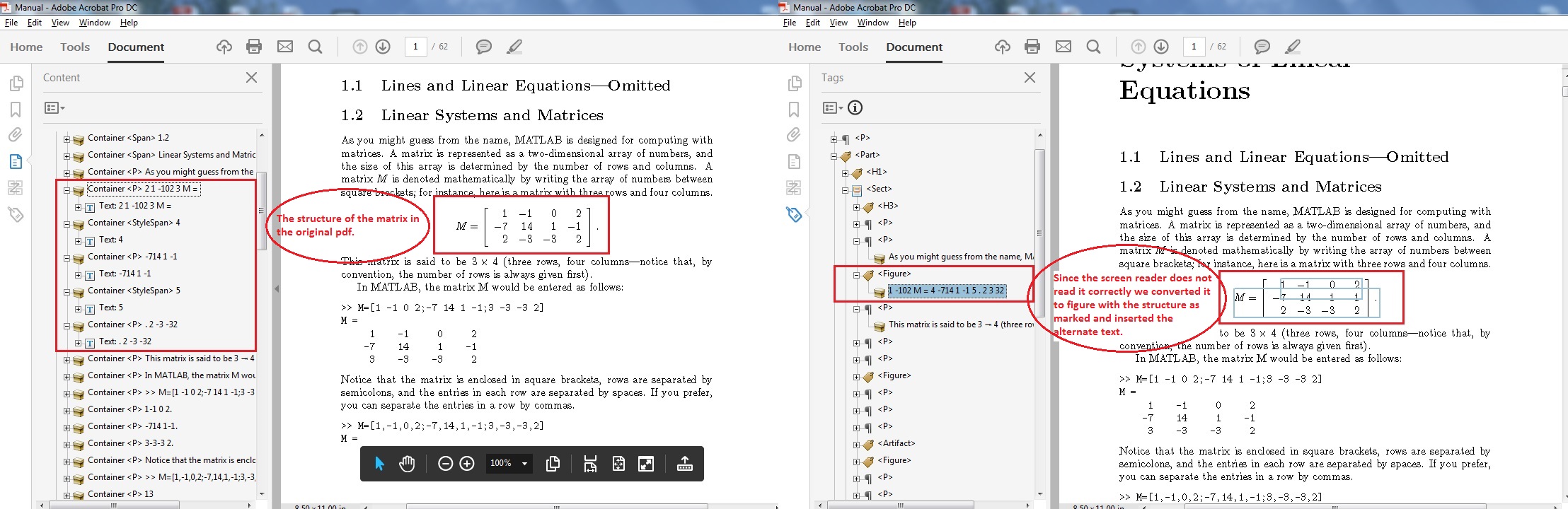Open the Tags panel icon in left sidebar
This screenshot has height=509, width=1568.
click(x=16, y=214)
